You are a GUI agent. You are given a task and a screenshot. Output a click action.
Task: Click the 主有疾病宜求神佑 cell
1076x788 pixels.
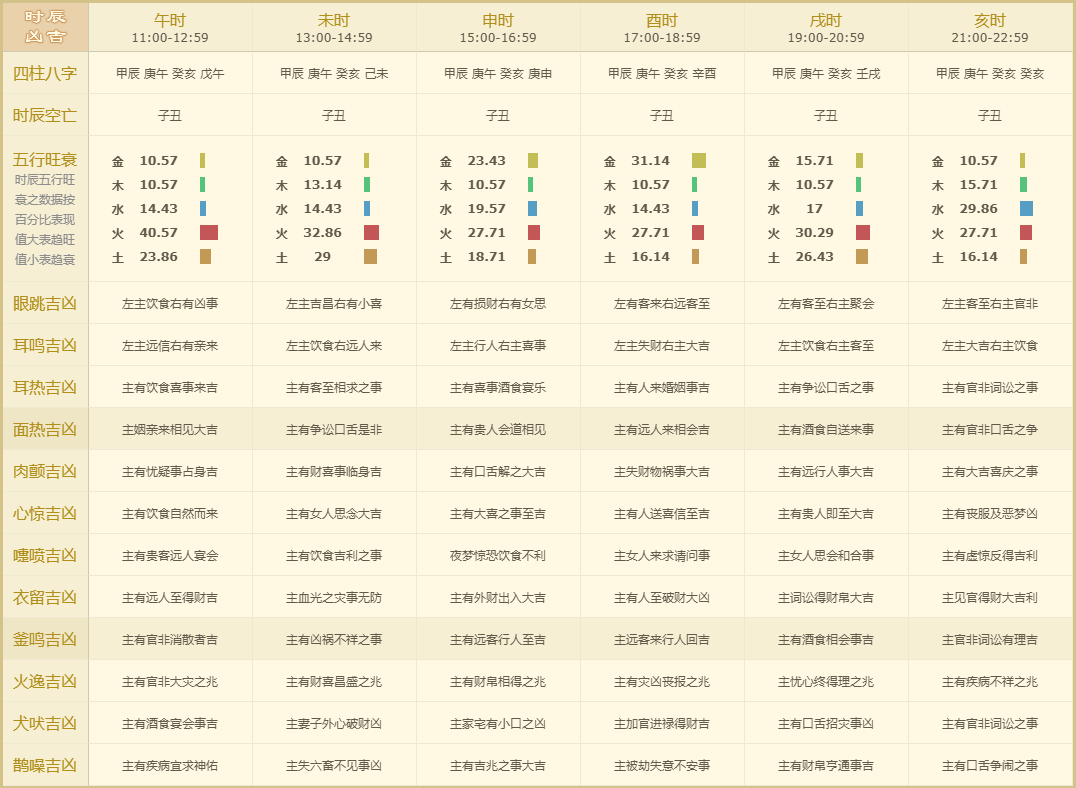pos(170,765)
